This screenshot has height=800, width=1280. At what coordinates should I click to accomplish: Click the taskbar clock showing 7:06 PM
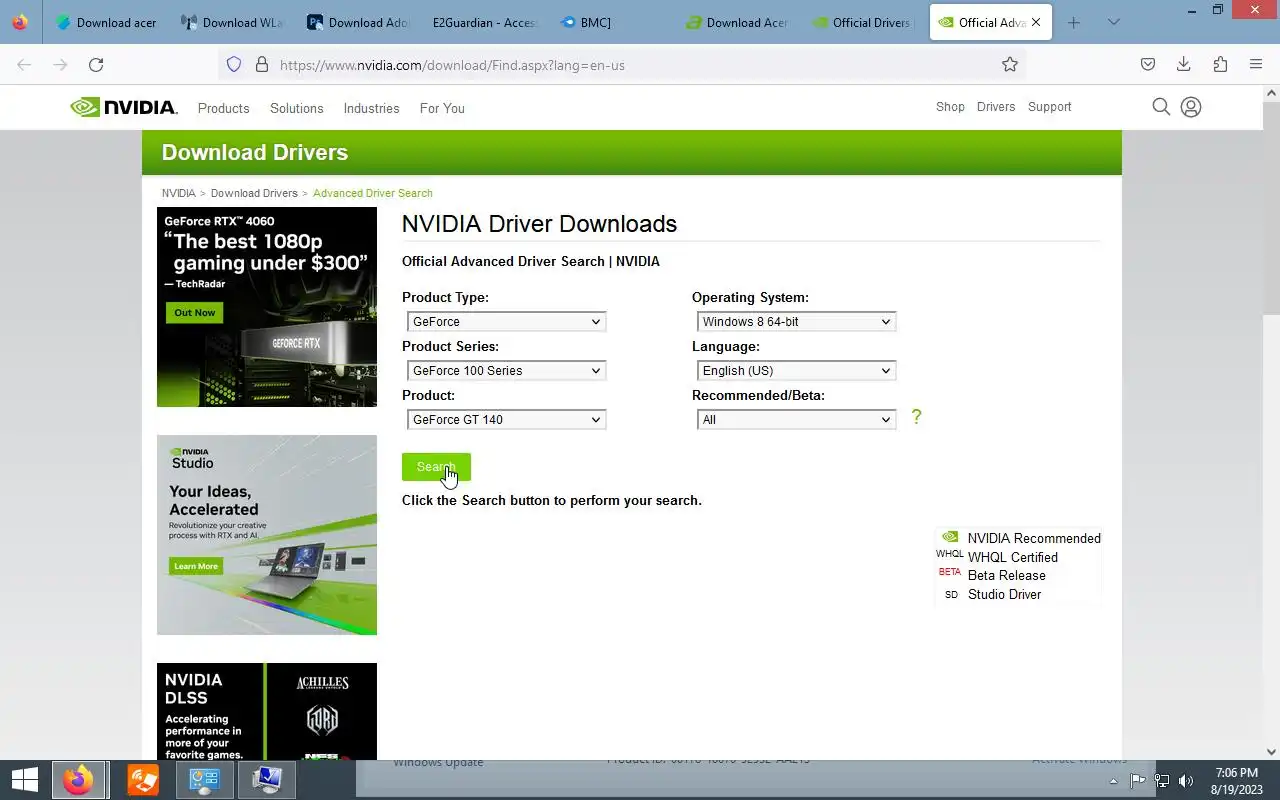(1236, 781)
